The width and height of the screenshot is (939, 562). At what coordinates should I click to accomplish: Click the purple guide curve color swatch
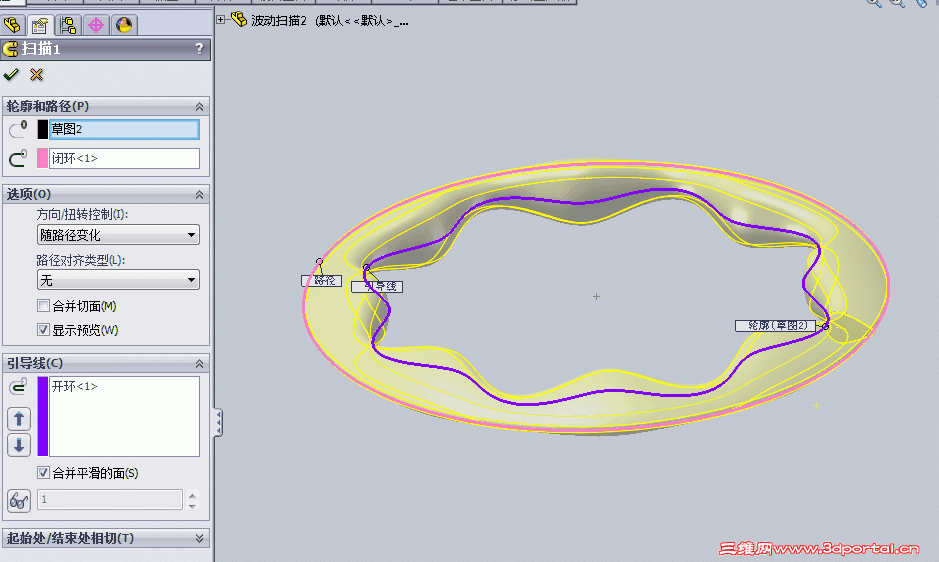pos(43,416)
